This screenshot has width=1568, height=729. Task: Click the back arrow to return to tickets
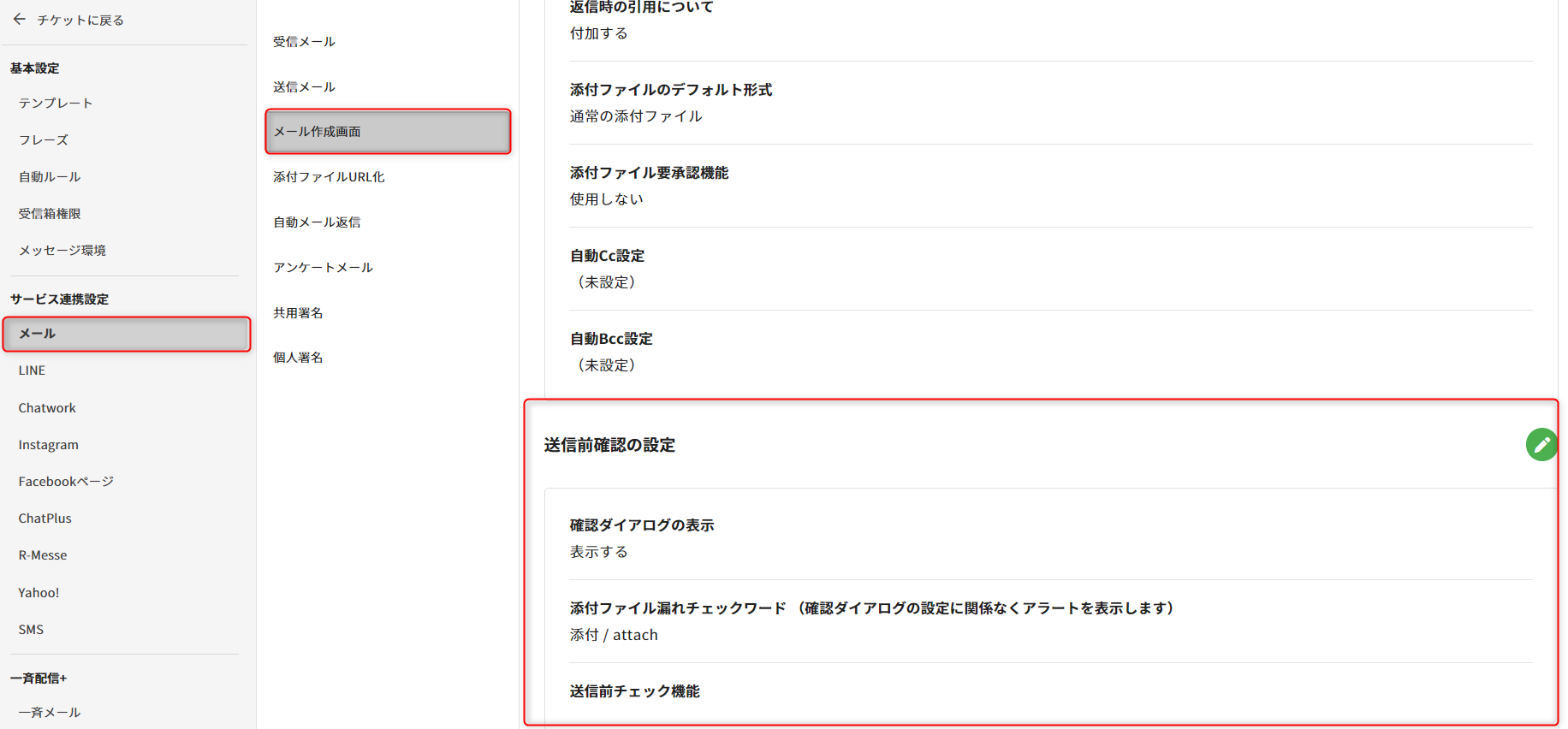tap(20, 19)
